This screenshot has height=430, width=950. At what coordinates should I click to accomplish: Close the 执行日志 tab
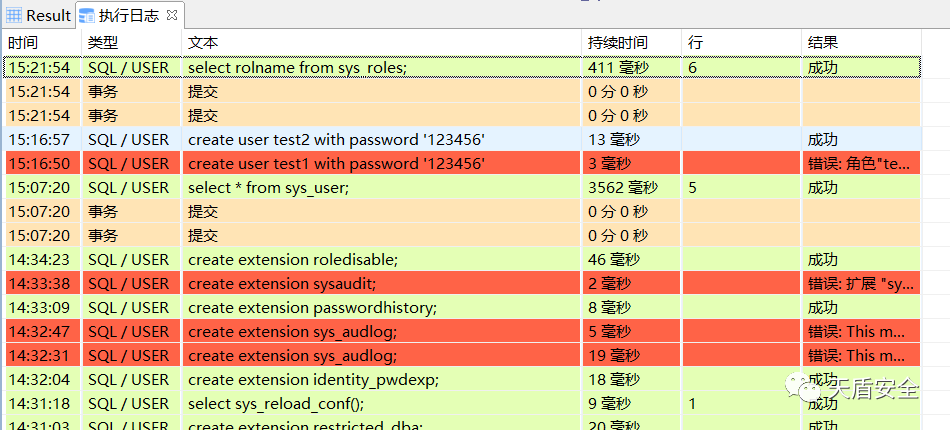172,15
